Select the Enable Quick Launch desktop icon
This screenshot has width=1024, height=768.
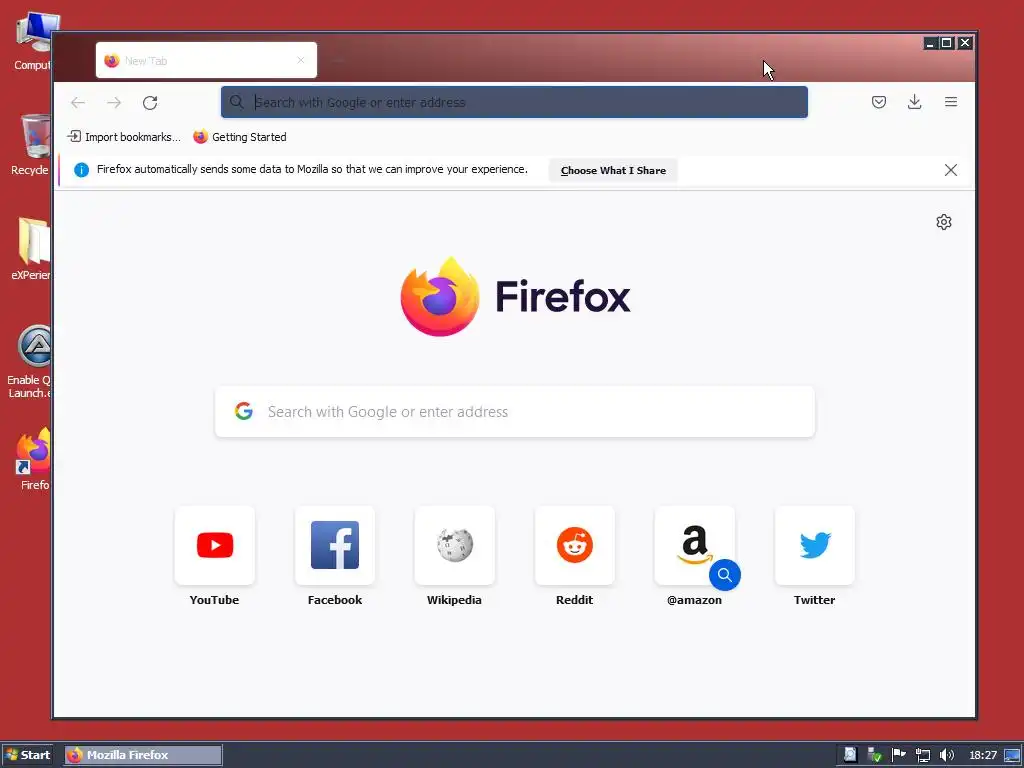(29, 362)
